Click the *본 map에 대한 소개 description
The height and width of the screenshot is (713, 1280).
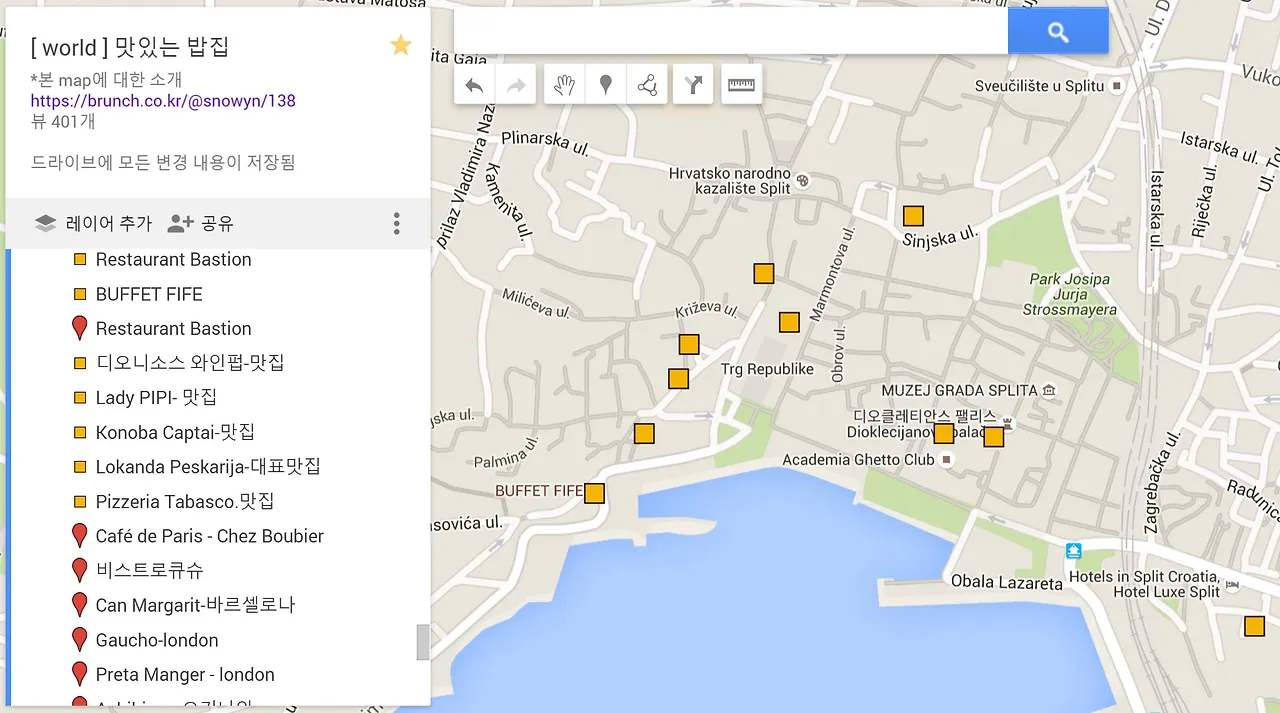[106, 79]
